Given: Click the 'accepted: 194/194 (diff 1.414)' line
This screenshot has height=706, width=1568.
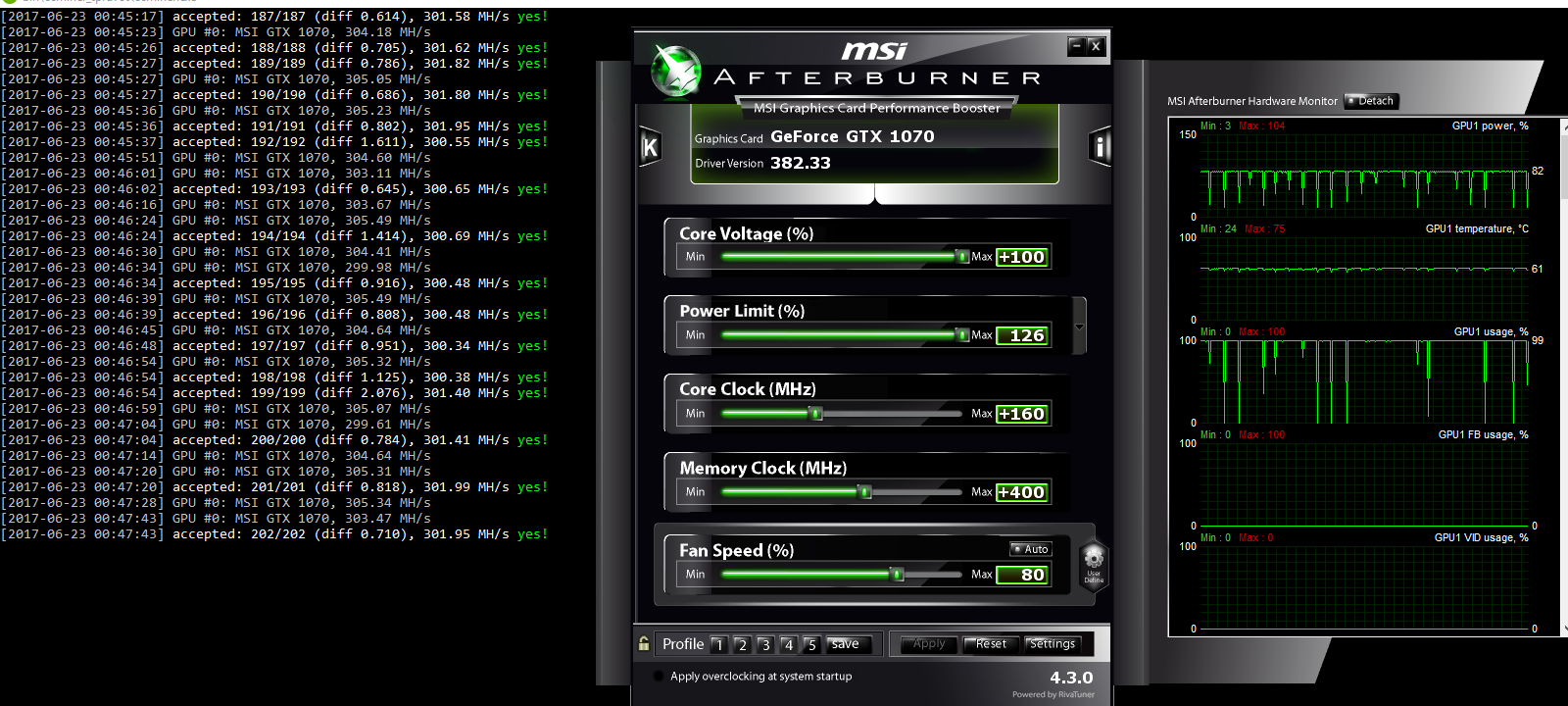Looking at the screenshot, I should 274,236.
